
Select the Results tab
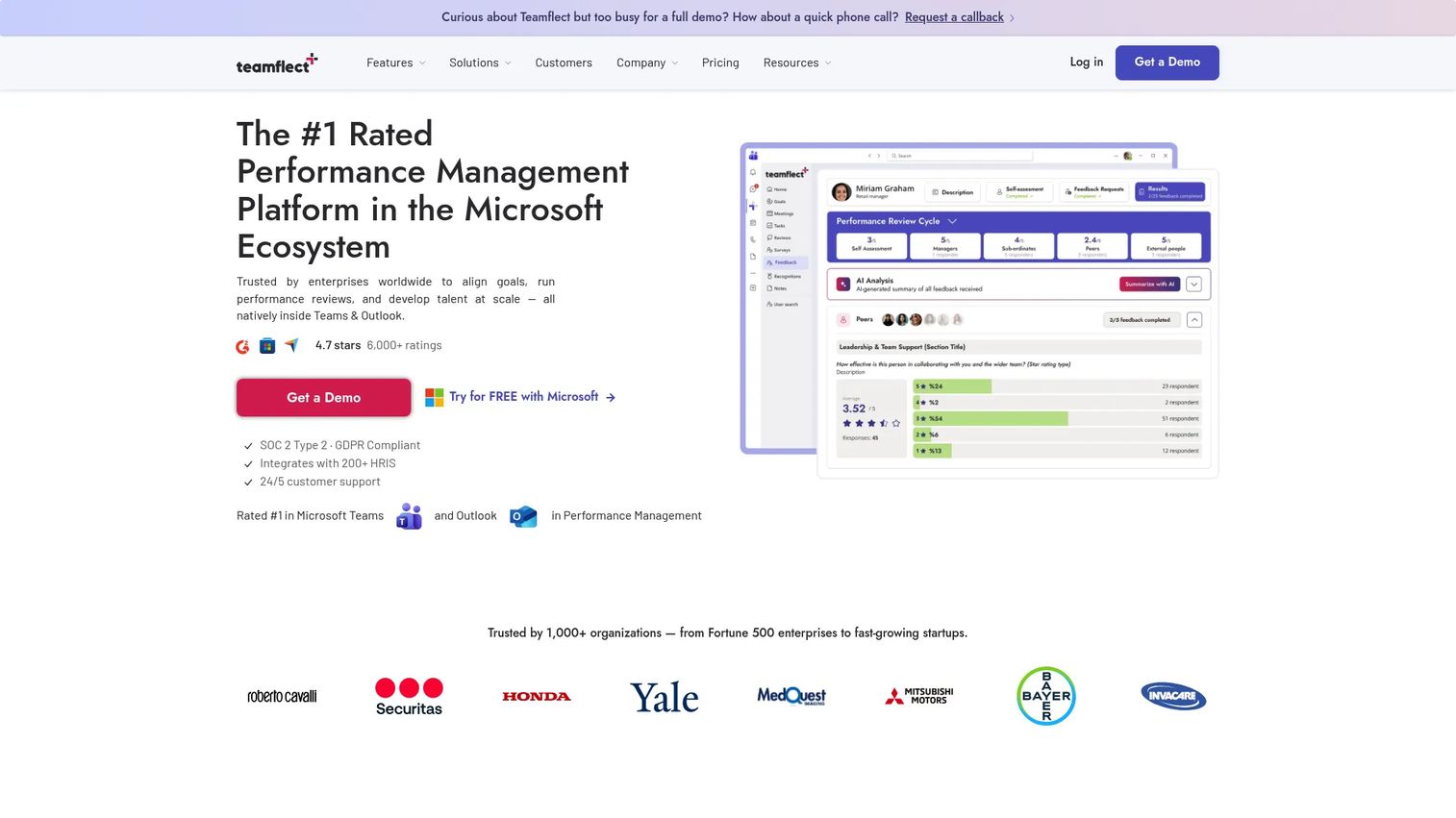pos(1169,192)
